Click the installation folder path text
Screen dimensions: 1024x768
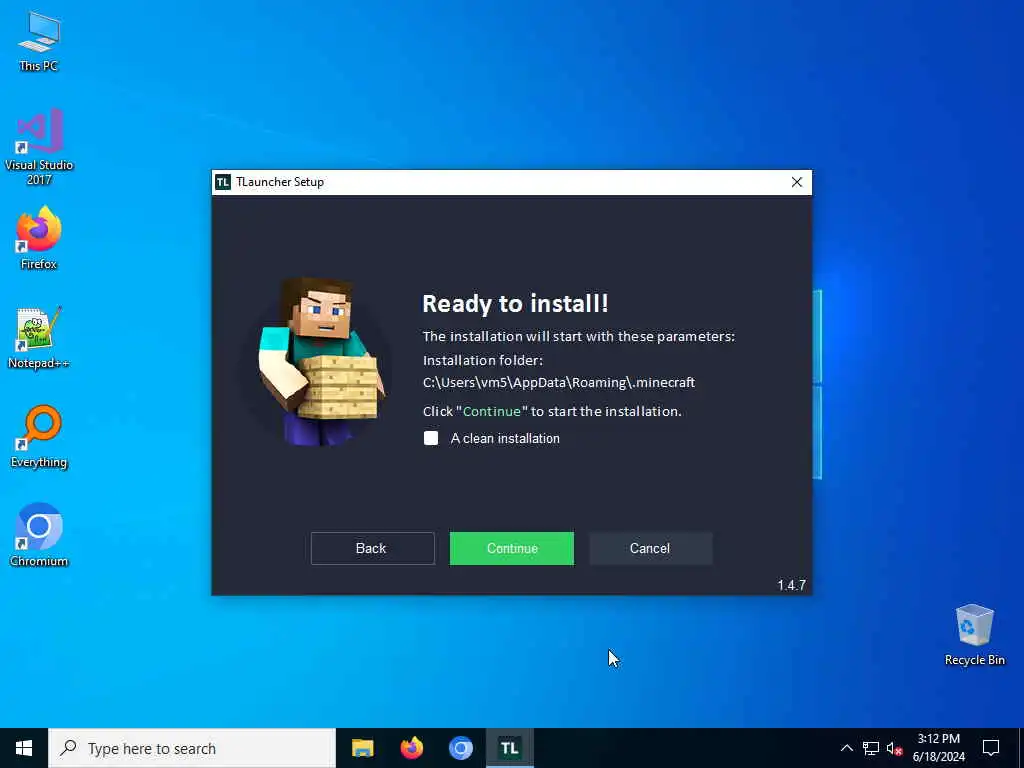pos(559,383)
